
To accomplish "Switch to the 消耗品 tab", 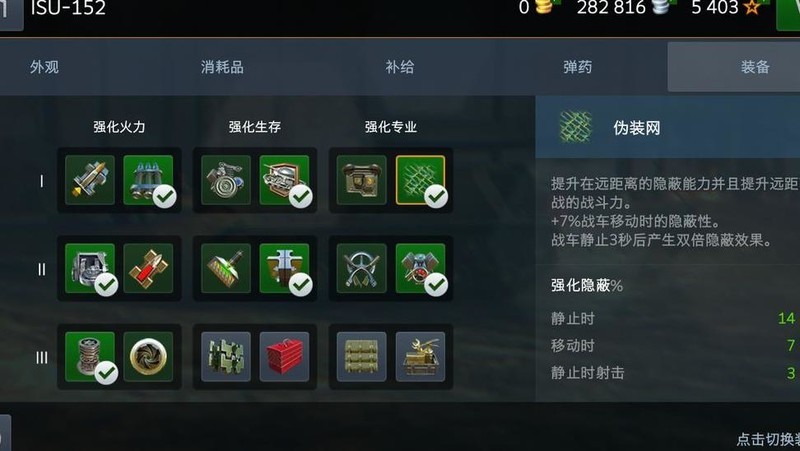I will tap(222, 67).
